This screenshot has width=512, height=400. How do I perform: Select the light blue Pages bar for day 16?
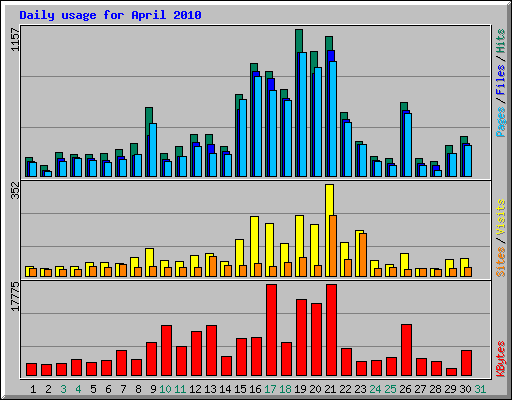258,126
